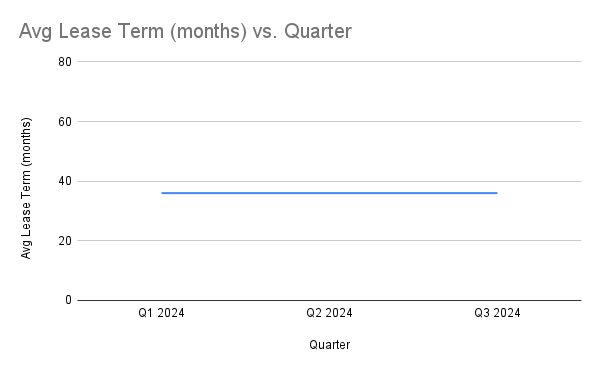Select the horizontal gridline at value 40
The height and width of the screenshot is (371, 600).
tap(329, 181)
